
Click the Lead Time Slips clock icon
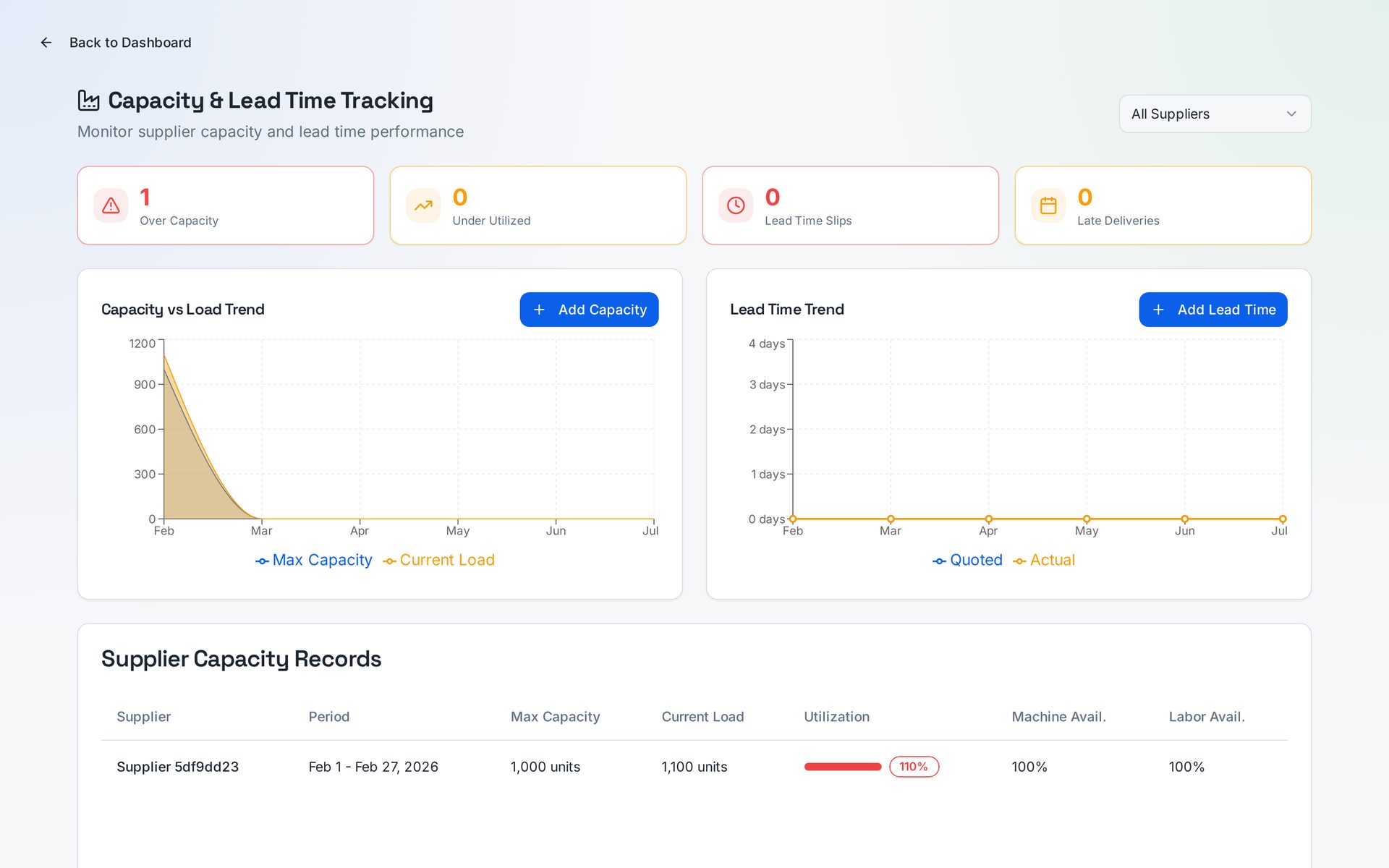(x=736, y=205)
